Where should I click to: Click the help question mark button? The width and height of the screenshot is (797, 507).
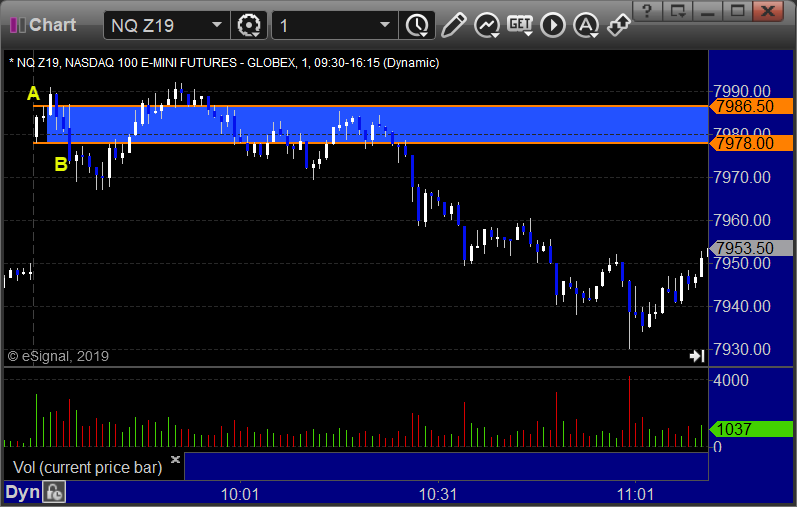pyautogui.click(x=647, y=11)
